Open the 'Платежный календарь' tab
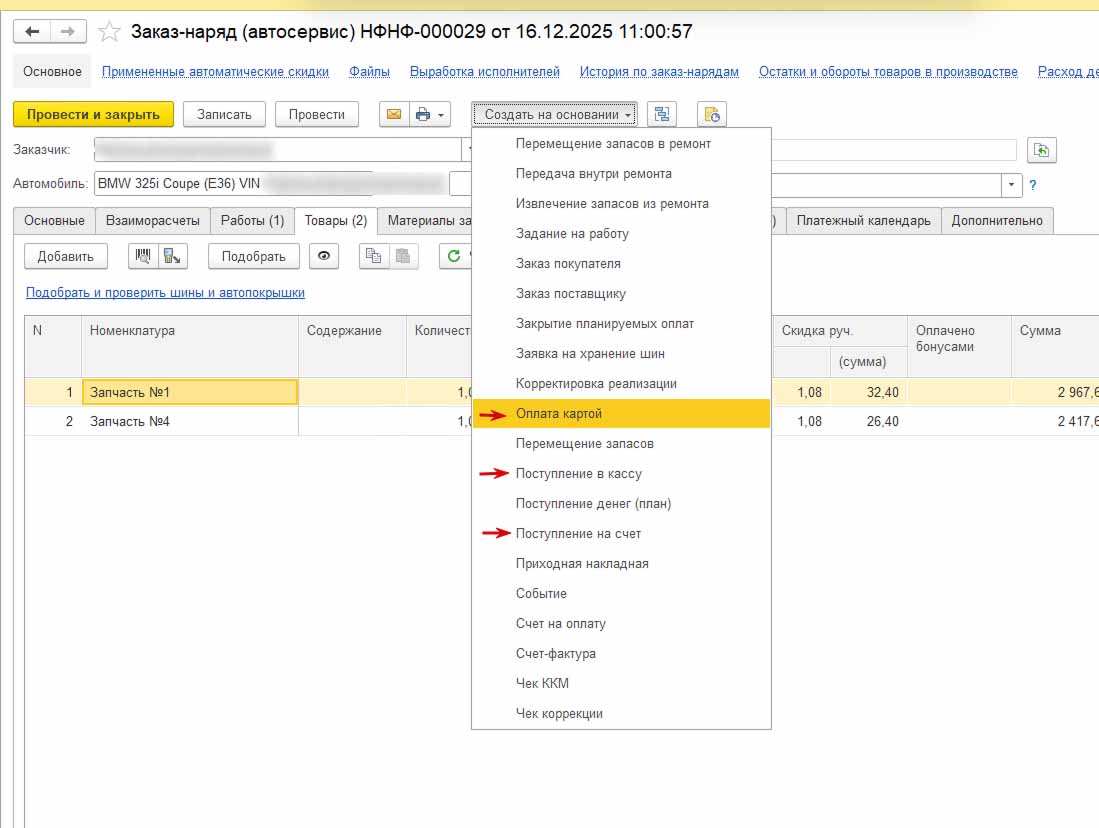Screen dimensions: 1099x828 [863, 221]
